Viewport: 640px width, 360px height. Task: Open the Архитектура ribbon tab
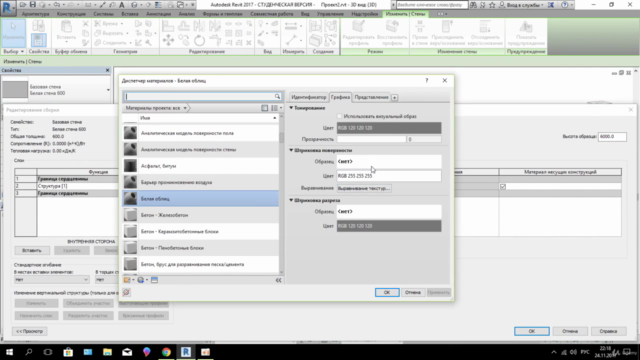[36, 14]
